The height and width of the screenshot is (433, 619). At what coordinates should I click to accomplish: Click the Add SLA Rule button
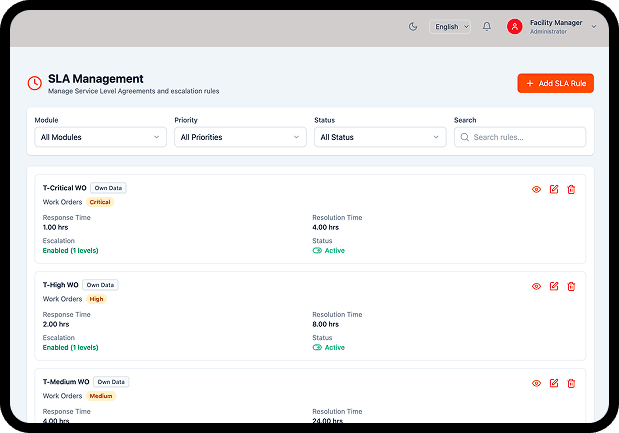tap(555, 83)
